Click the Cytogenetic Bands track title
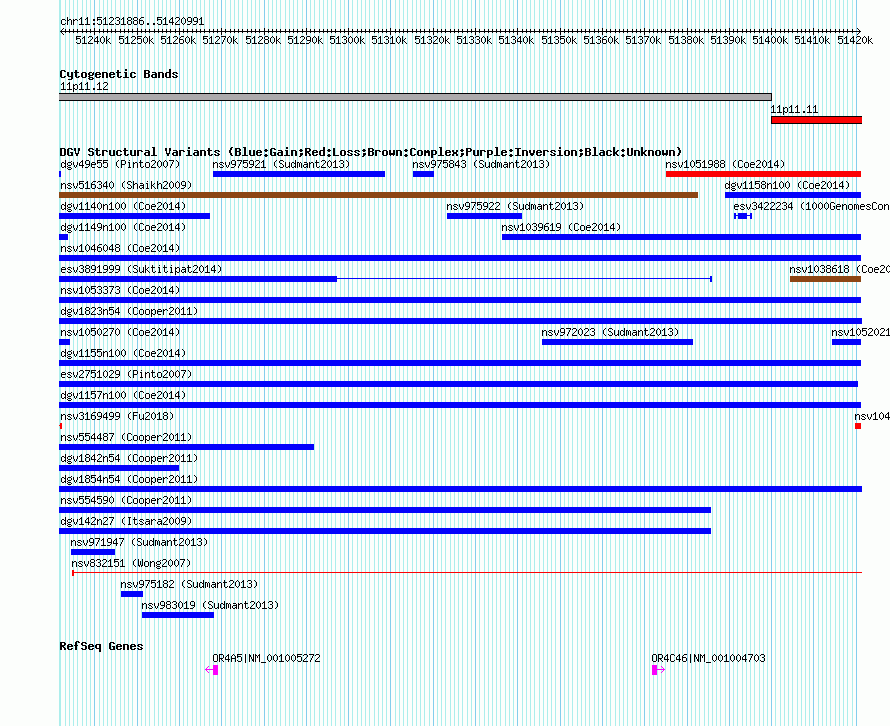The height and width of the screenshot is (726, 890). (119, 74)
